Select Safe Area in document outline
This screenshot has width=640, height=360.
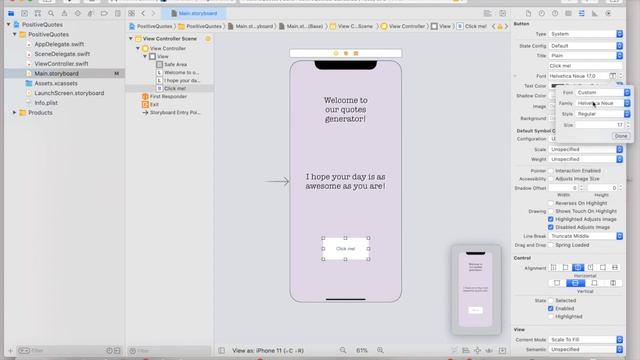176,64
